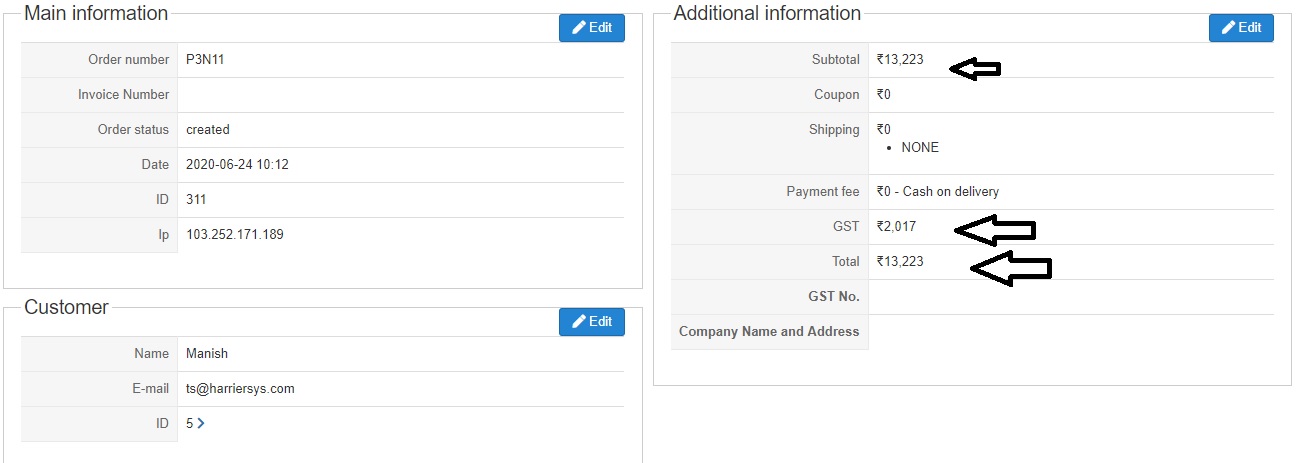
Task: Click the Subtotal value ₹13,223
Action: coord(900,60)
